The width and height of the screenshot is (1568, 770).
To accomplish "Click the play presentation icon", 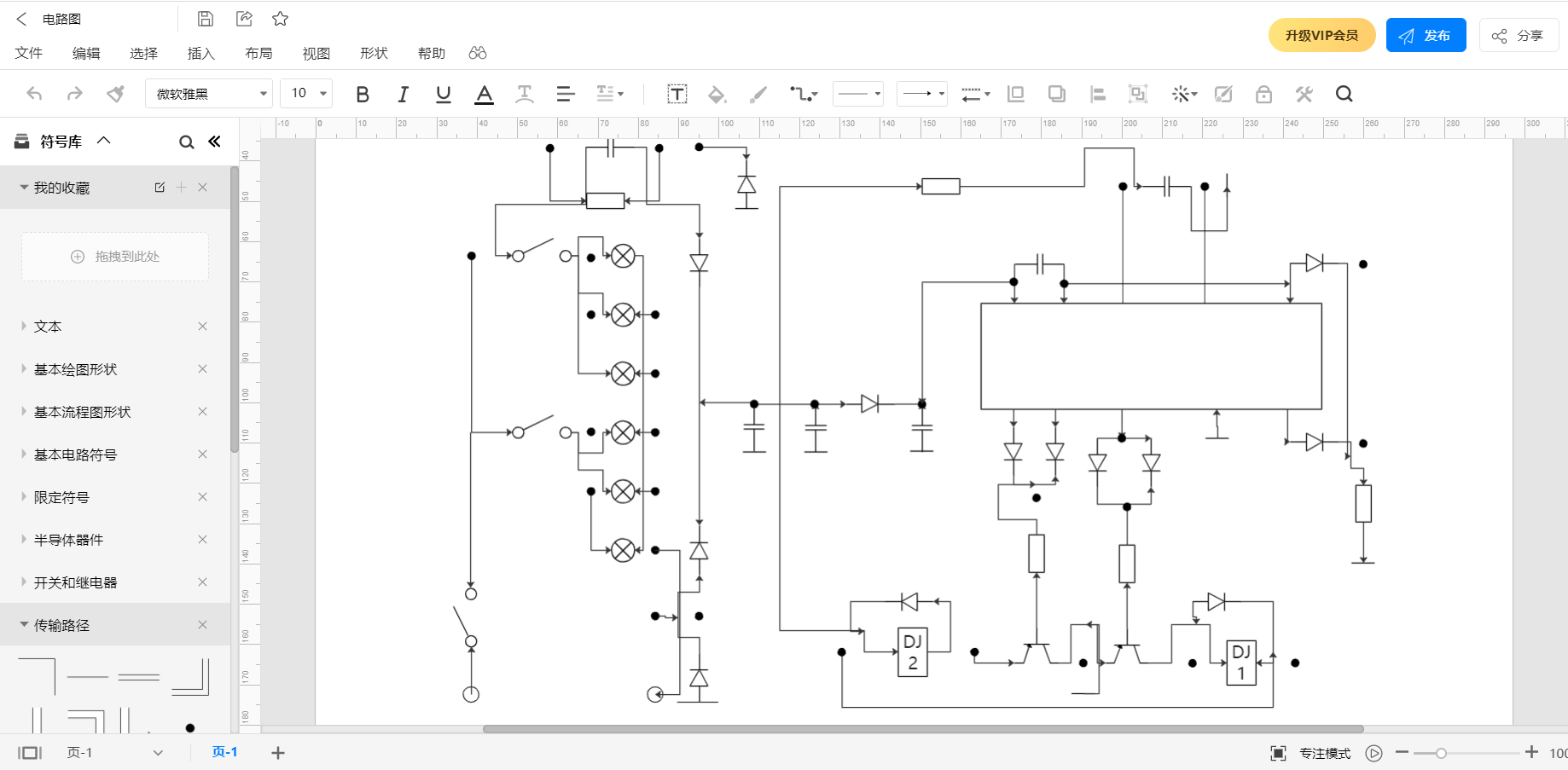I will (x=1373, y=753).
